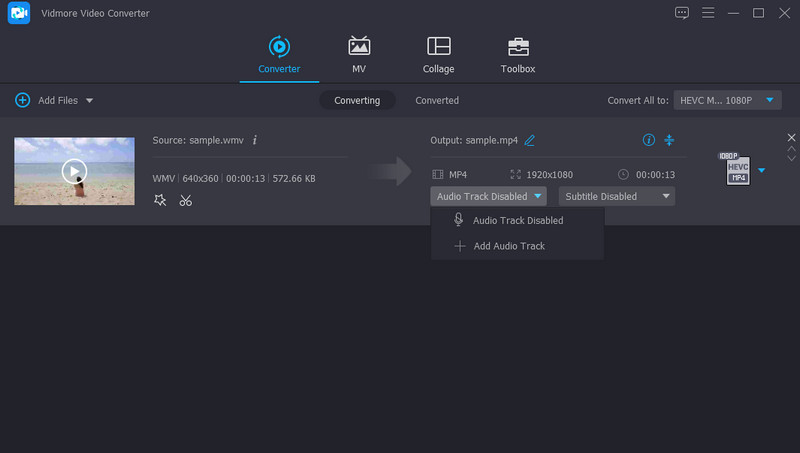Switch to the Converted list
800x453 pixels.
(437, 100)
